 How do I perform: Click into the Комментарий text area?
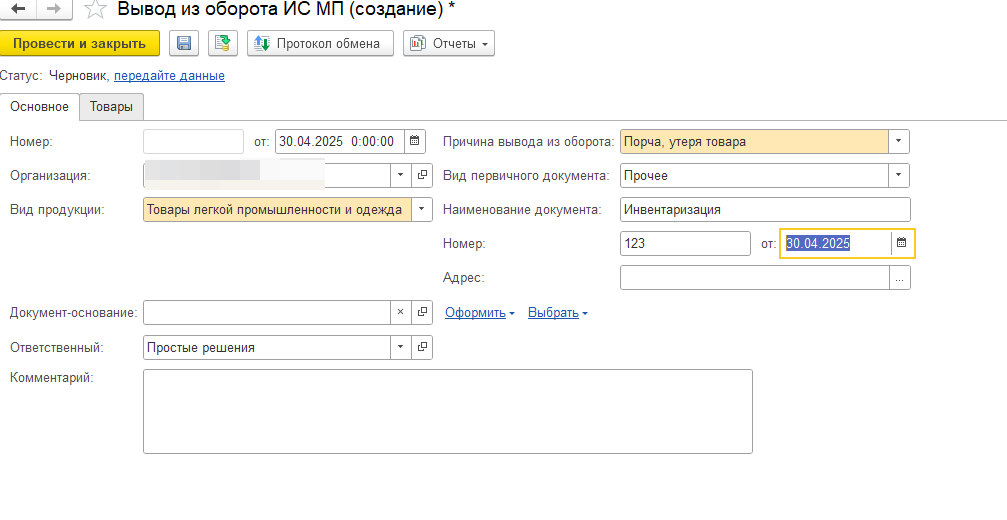[x=447, y=411]
